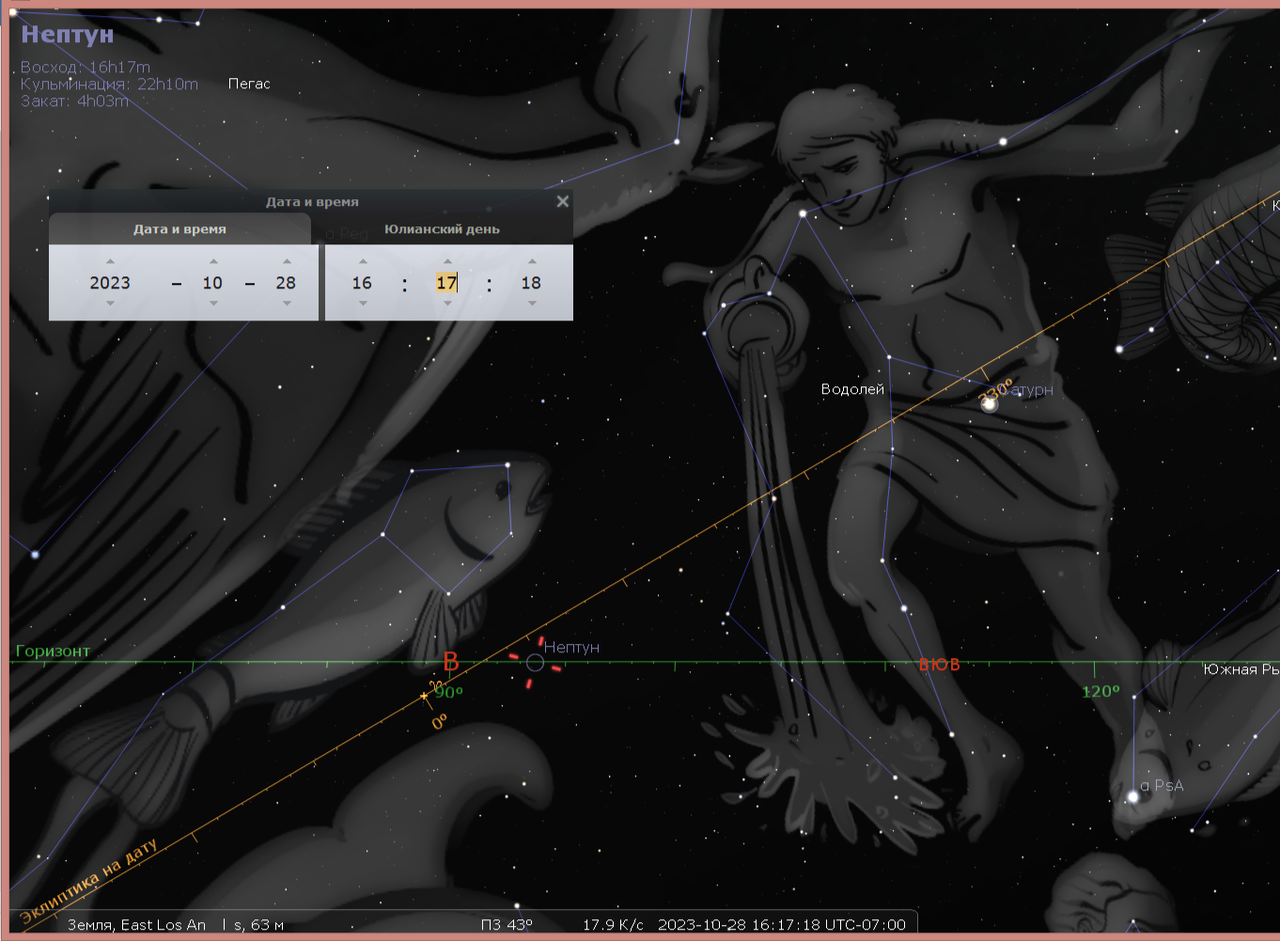Click the Закат: 4h03m info line
This screenshot has width=1280, height=941.
[x=74, y=101]
